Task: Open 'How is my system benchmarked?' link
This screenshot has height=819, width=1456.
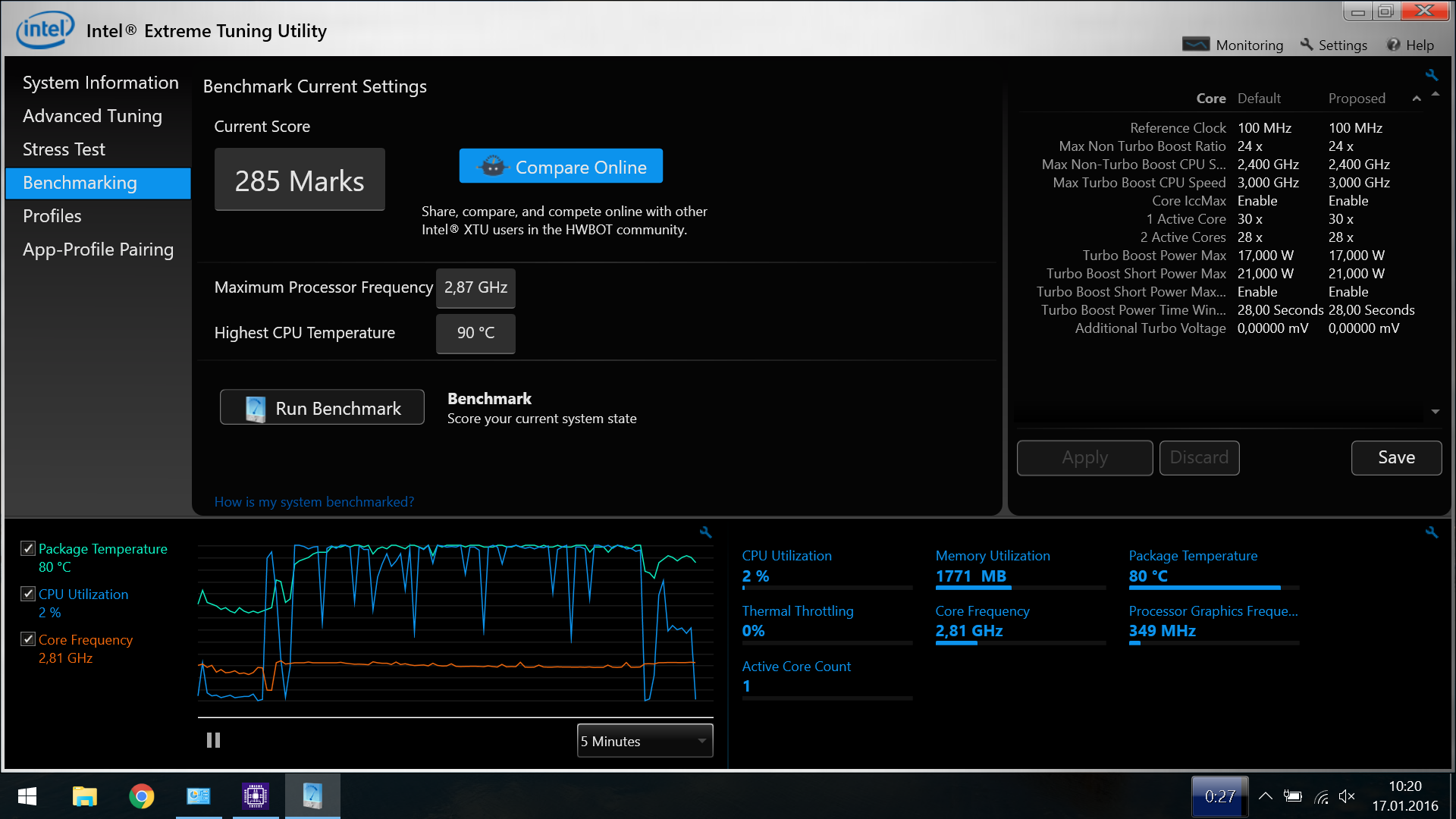Action: coord(314,502)
